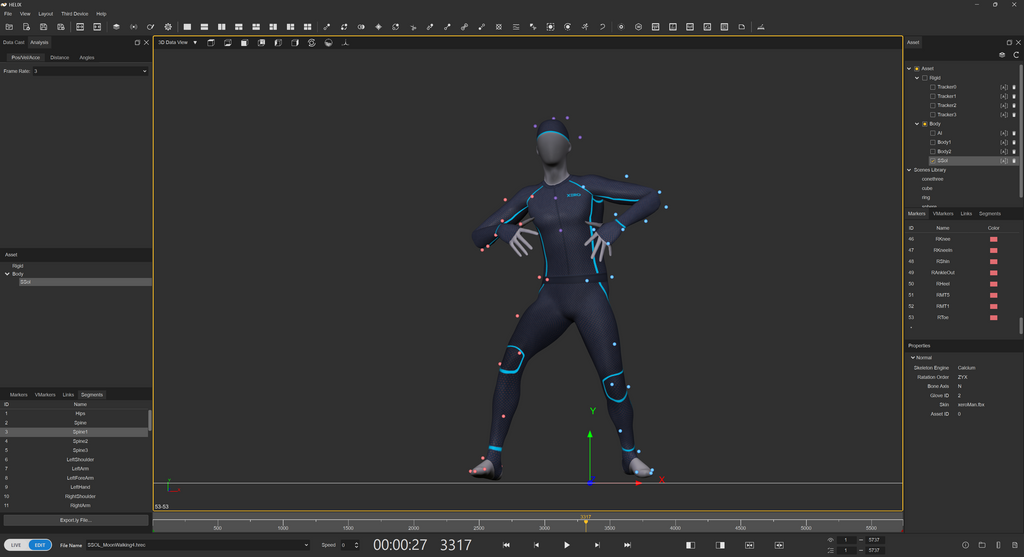Switch to the Angles tab

point(87,57)
